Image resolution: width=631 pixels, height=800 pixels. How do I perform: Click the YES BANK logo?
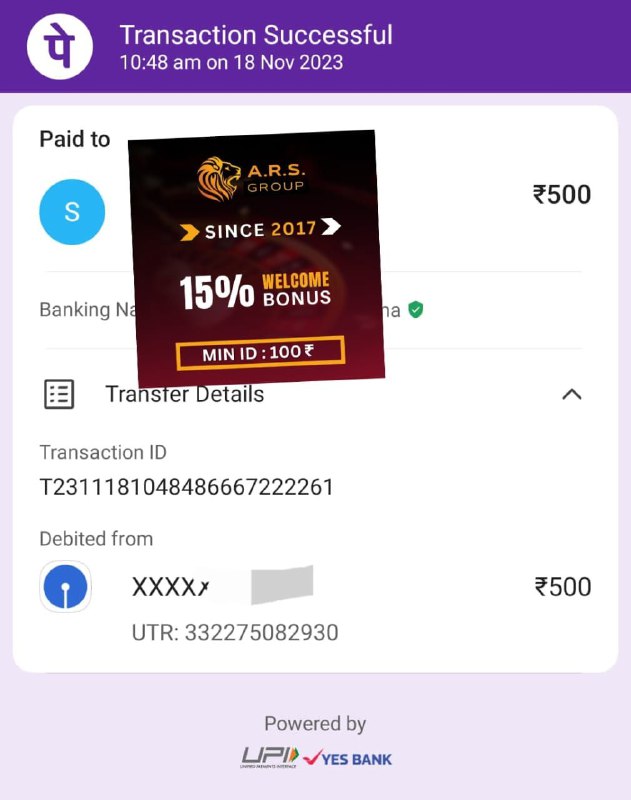click(347, 759)
